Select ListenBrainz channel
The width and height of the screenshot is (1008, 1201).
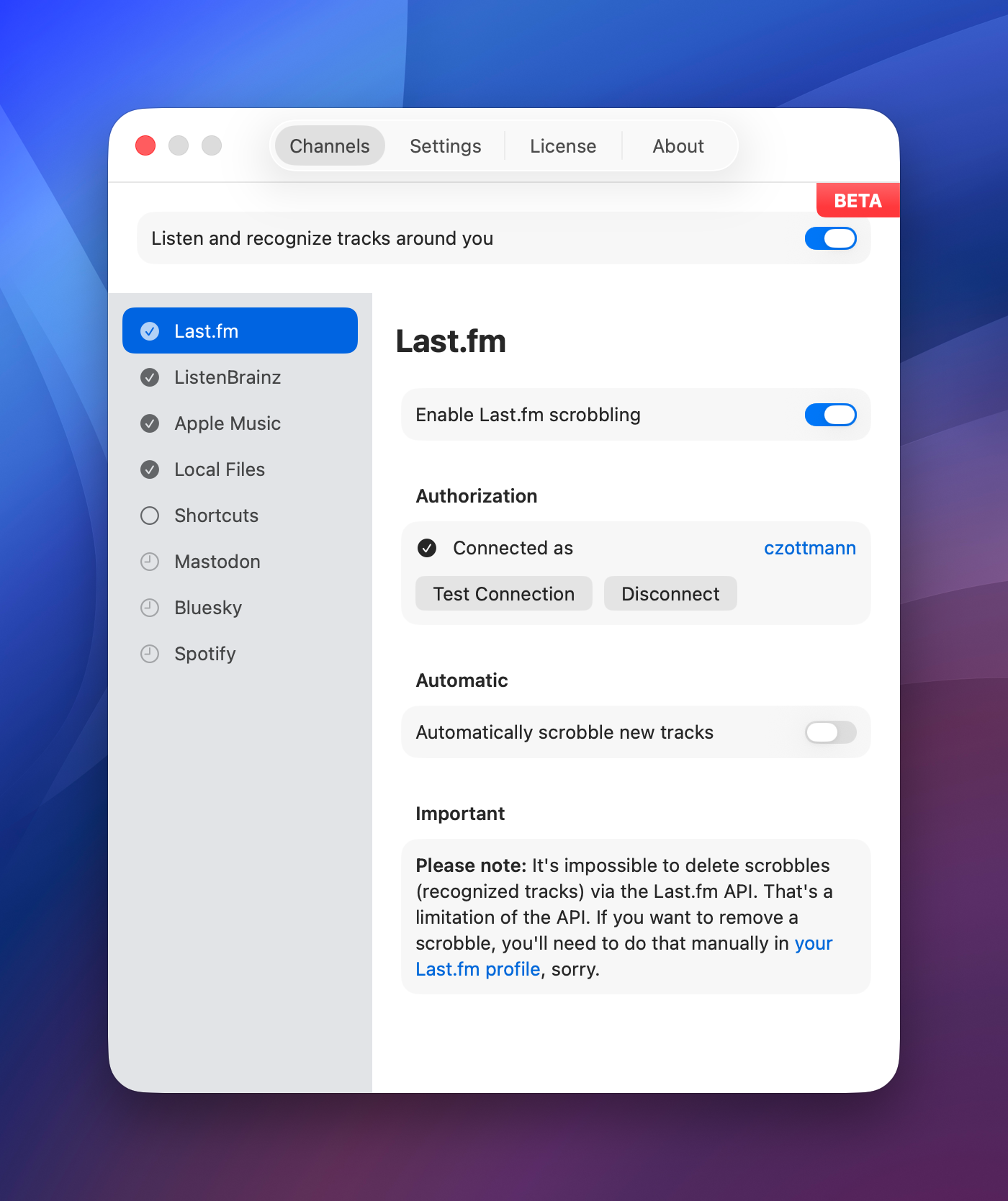[240, 377]
